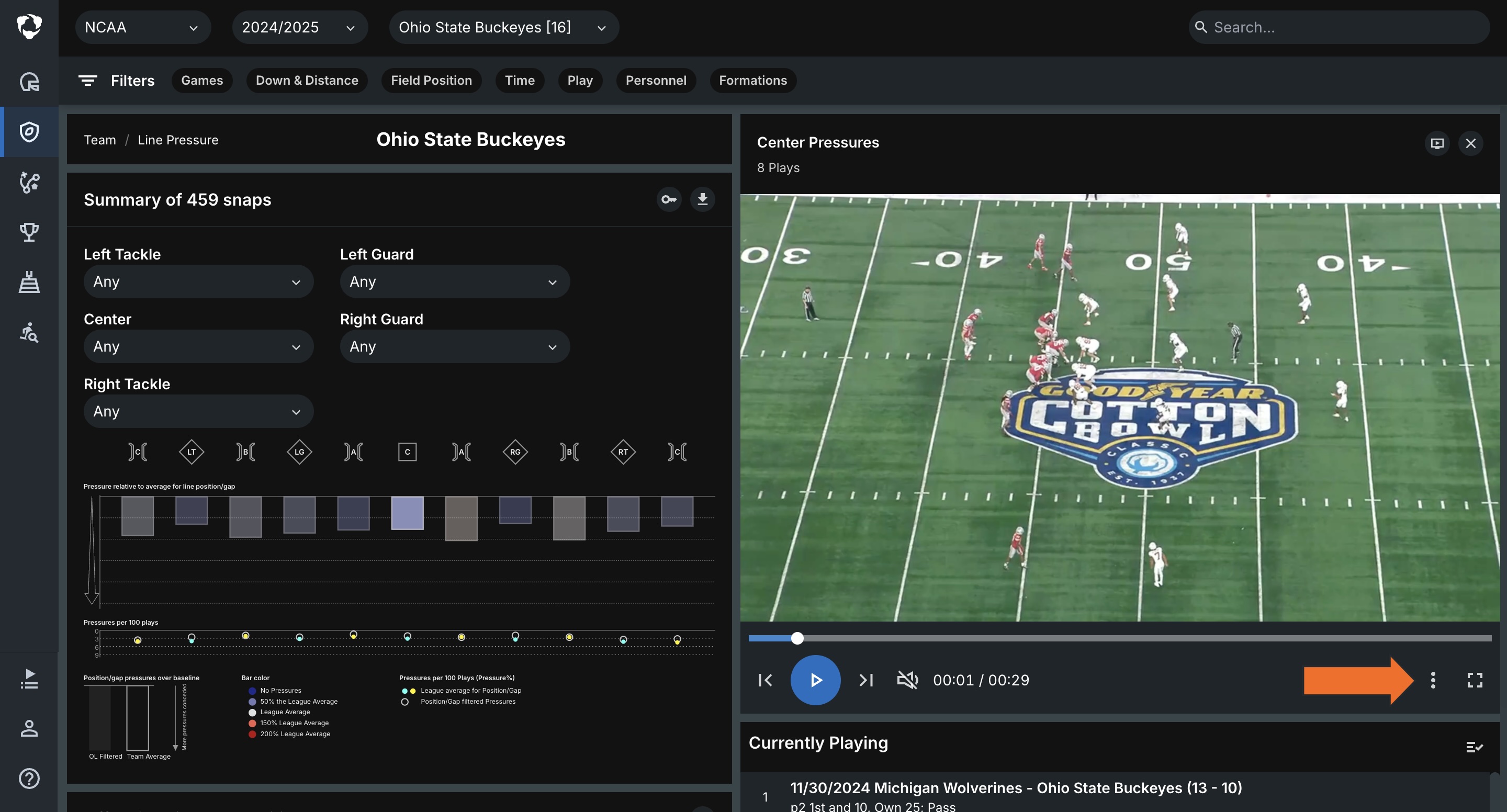Expand the Right Tackle dropdown
Image resolution: width=1507 pixels, height=812 pixels.
198,412
